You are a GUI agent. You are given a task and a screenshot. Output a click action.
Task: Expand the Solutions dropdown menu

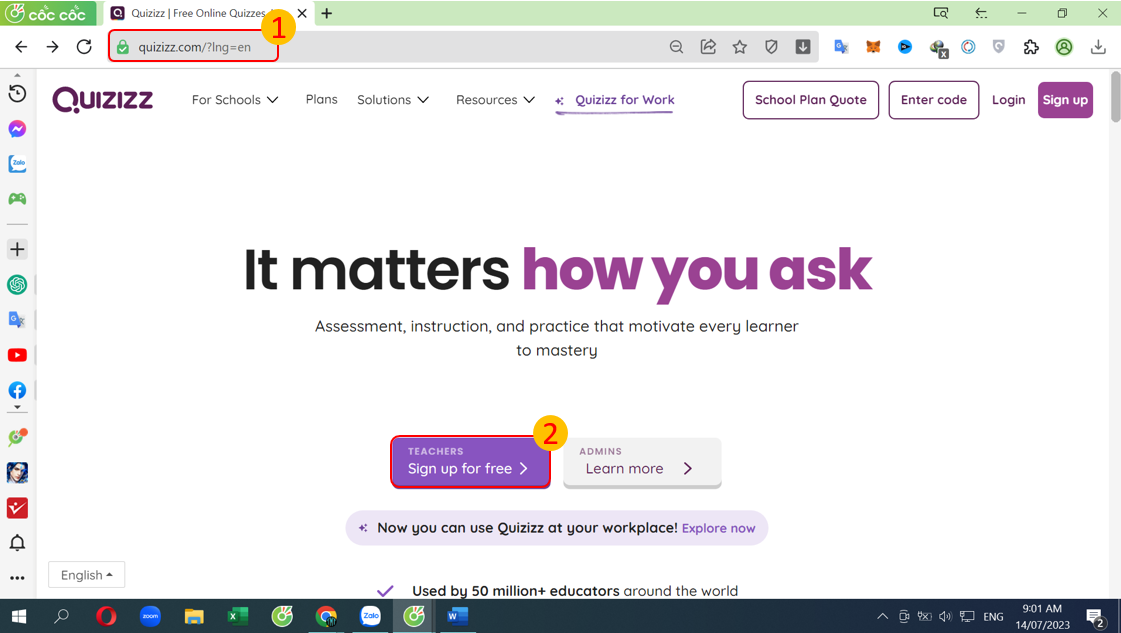(x=393, y=100)
